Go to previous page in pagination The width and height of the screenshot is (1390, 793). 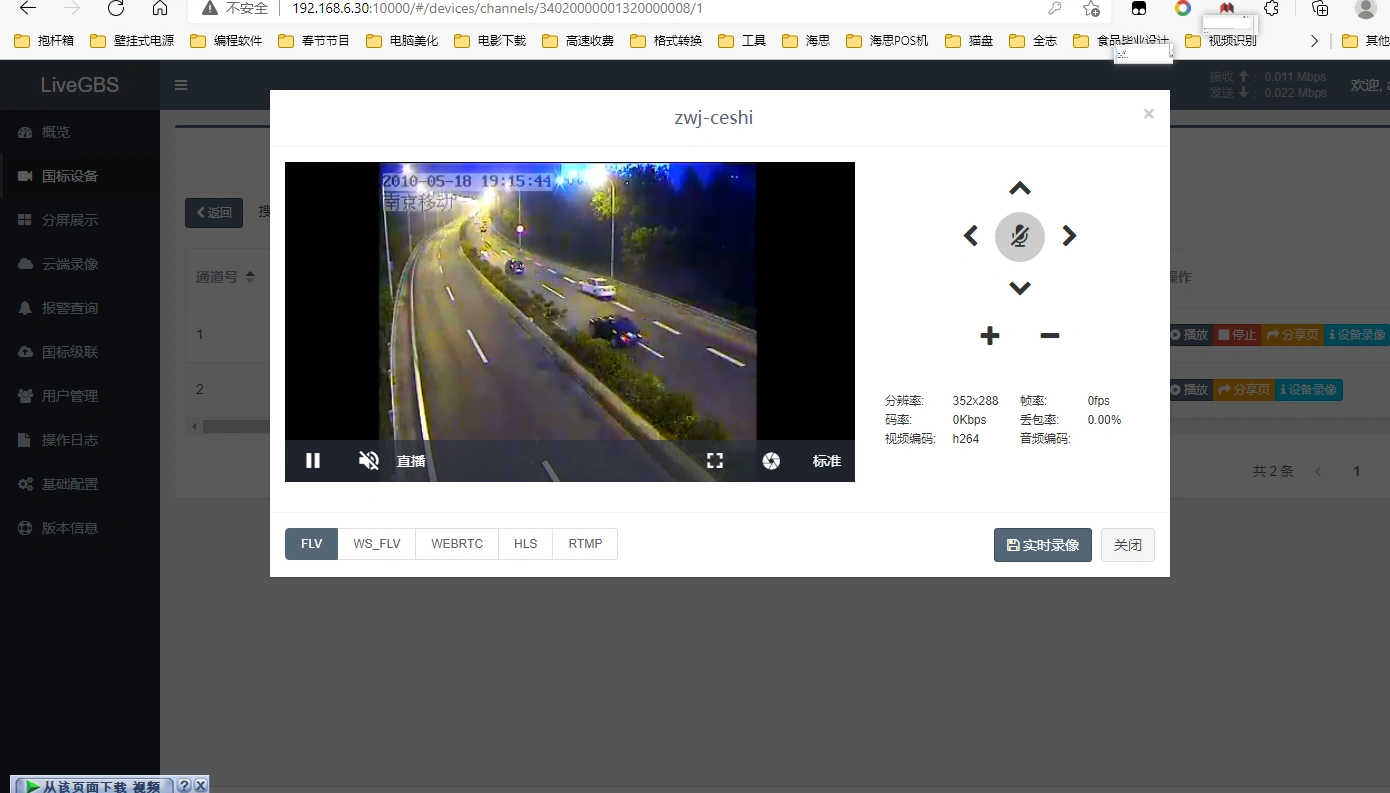(1318, 471)
